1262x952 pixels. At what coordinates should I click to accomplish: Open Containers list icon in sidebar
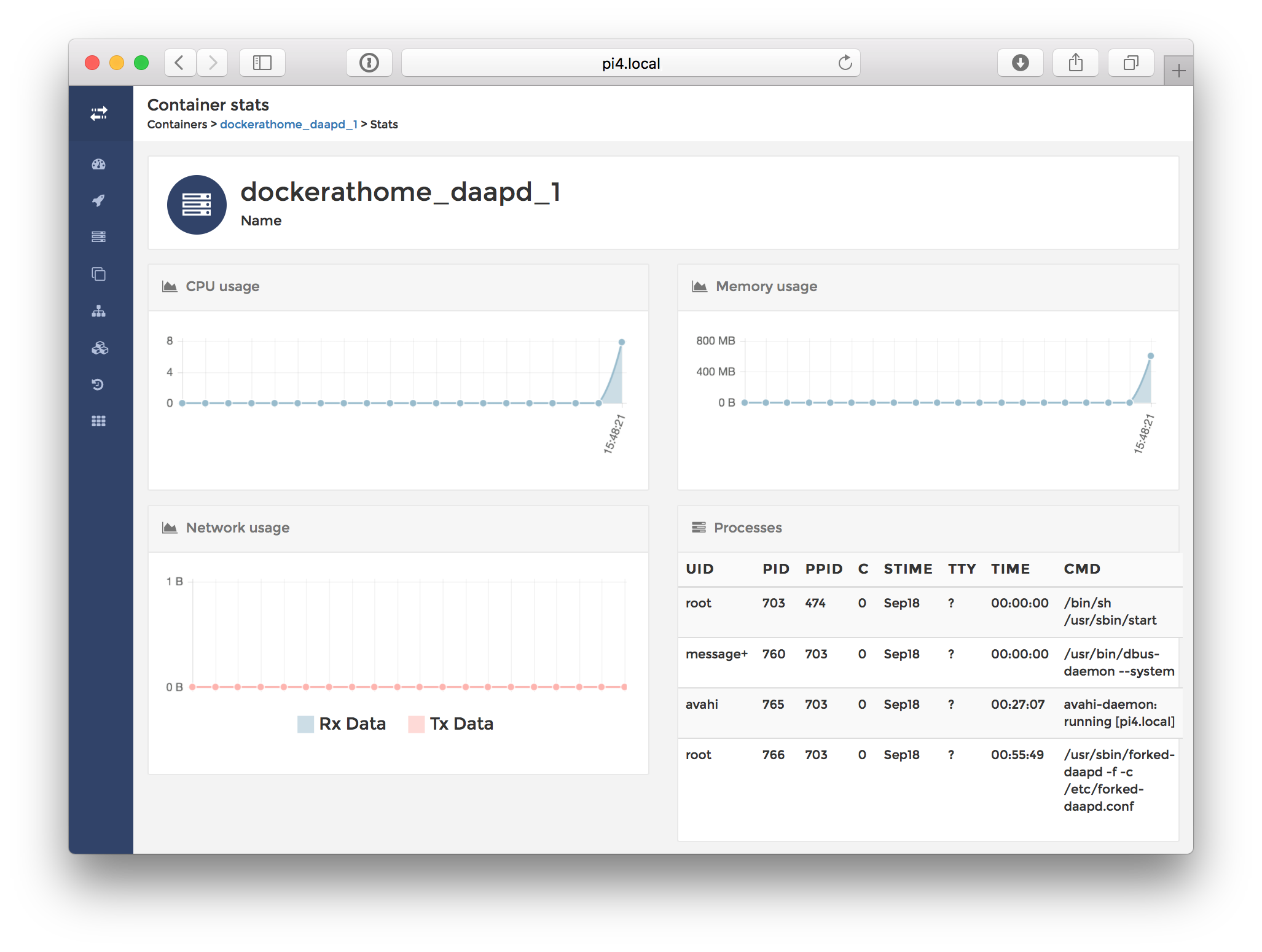(99, 237)
